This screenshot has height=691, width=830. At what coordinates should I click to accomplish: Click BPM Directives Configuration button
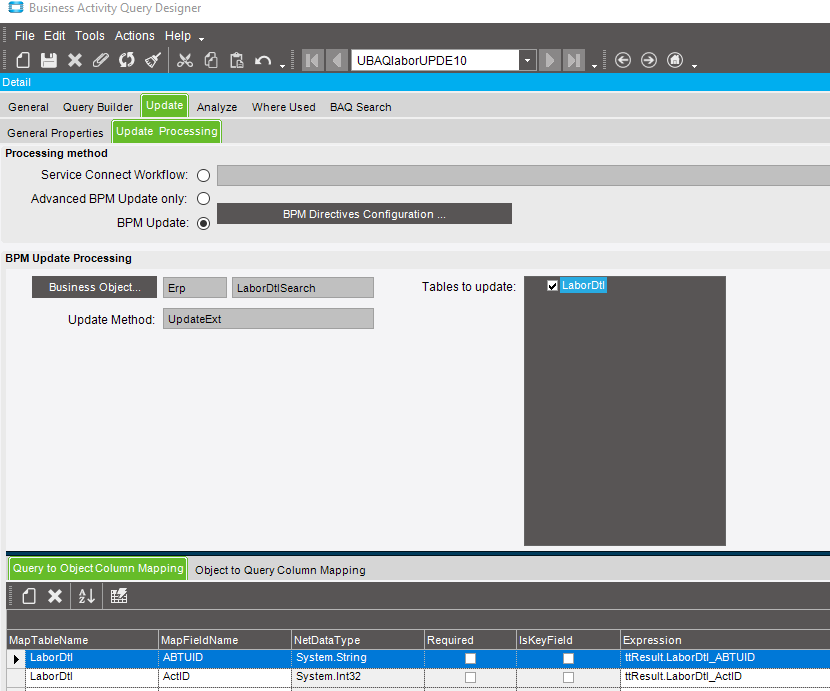pyautogui.click(x=364, y=214)
